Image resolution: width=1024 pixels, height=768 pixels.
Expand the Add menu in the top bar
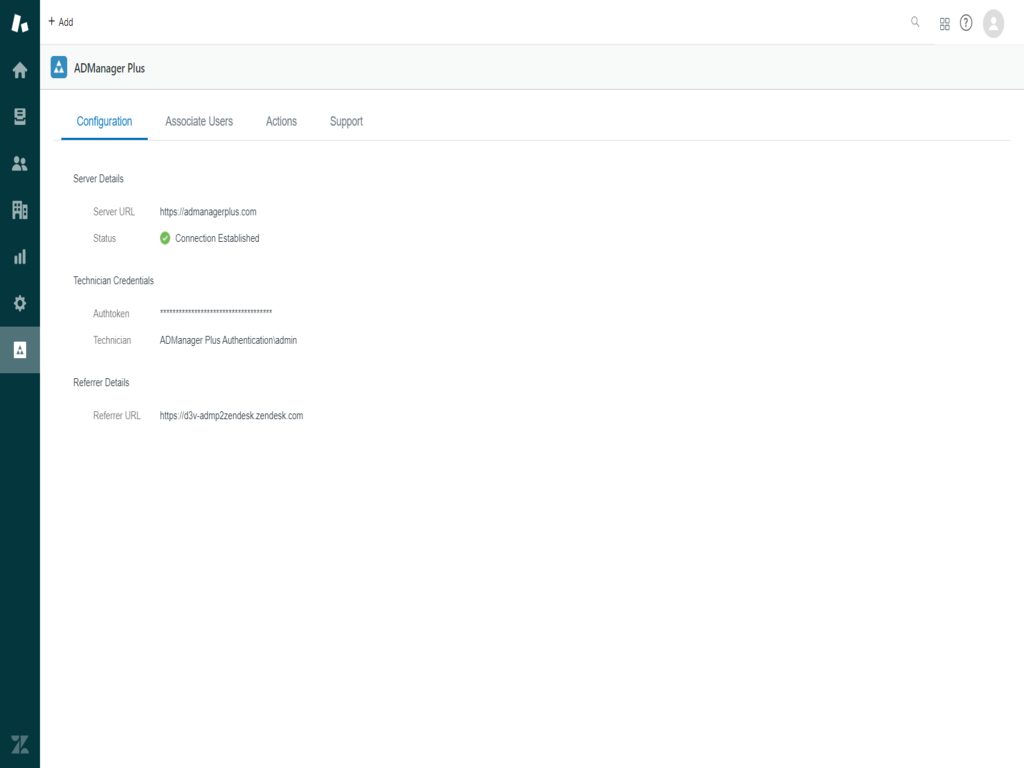click(60, 22)
